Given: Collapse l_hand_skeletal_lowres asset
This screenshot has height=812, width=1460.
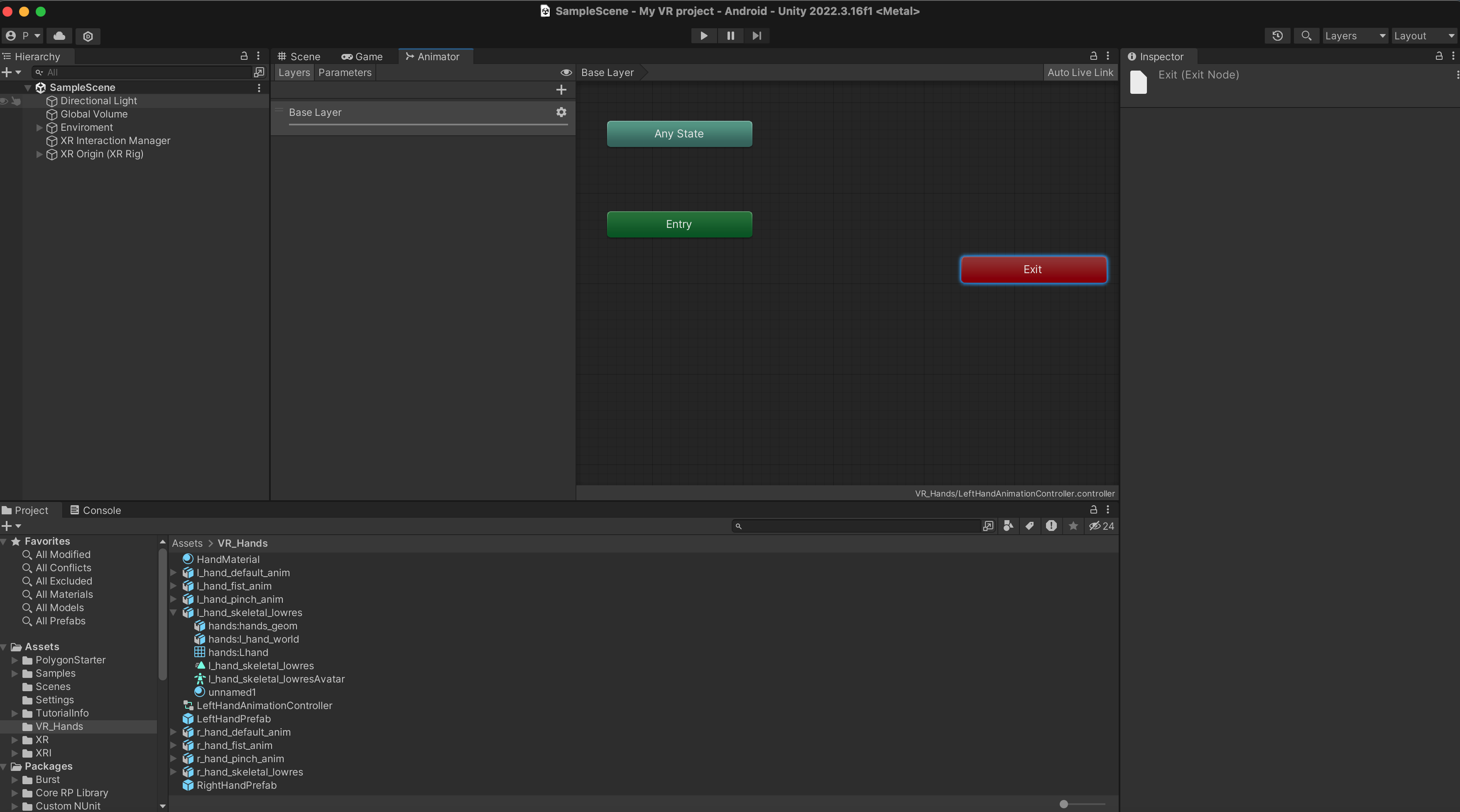Looking at the screenshot, I should point(174,613).
